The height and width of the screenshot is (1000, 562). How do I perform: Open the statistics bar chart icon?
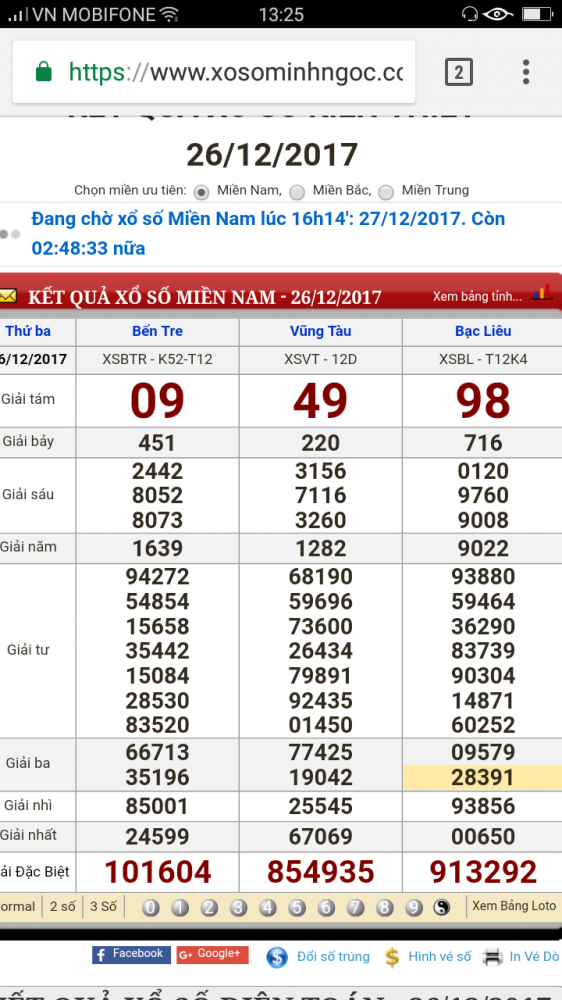pyautogui.click(x=542, y=293)
